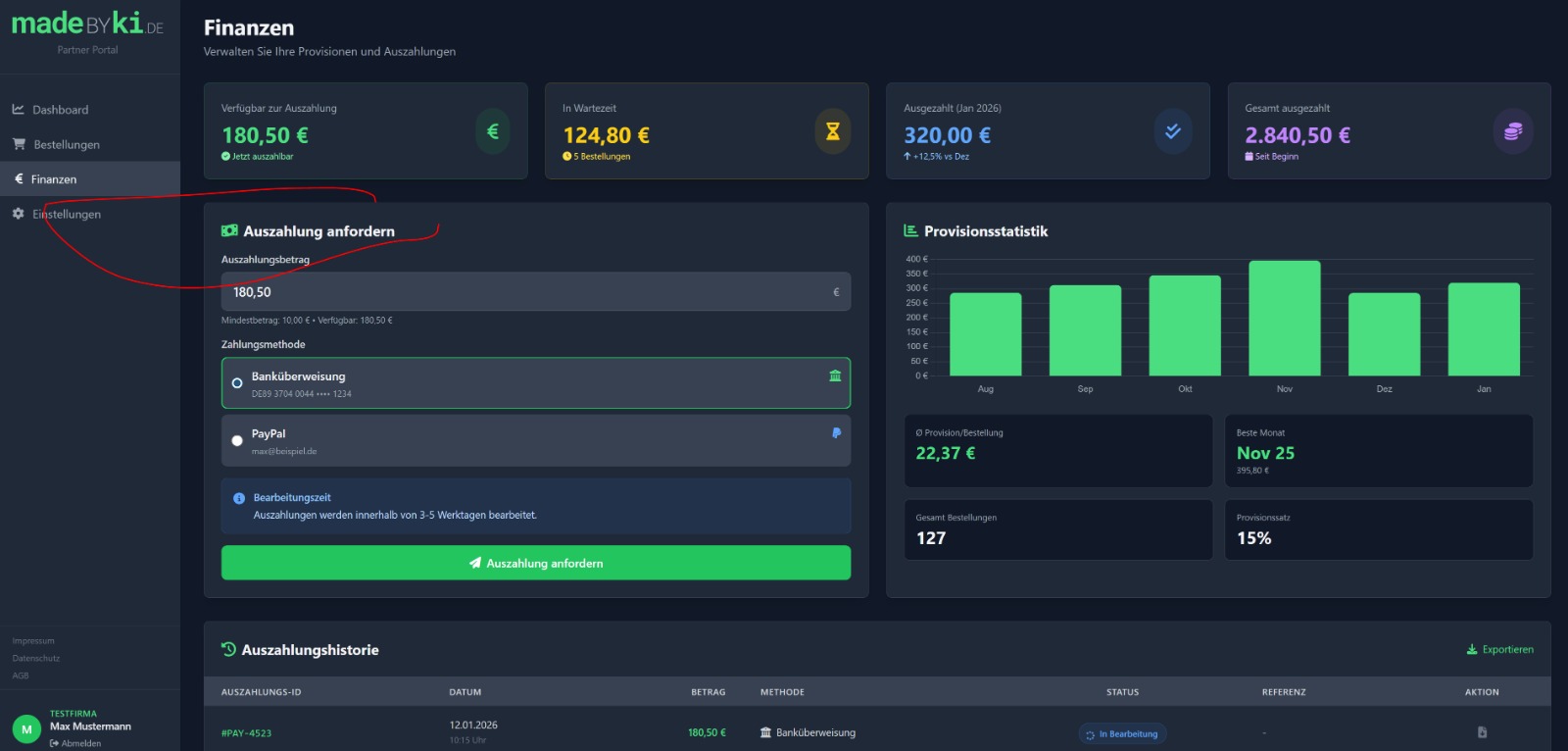Click the Ø Provision/Bestellung 22,37 € card
Screen dimensions: 1568x751
(x=1058, y=451)
